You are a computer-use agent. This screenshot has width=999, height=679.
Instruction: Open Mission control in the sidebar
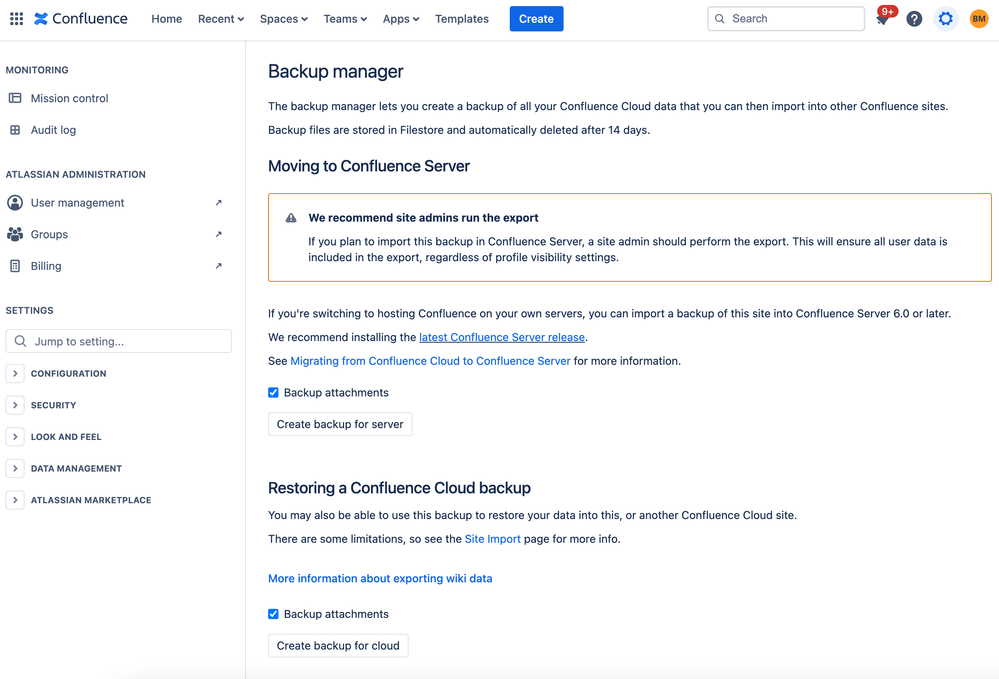point(69,98)
